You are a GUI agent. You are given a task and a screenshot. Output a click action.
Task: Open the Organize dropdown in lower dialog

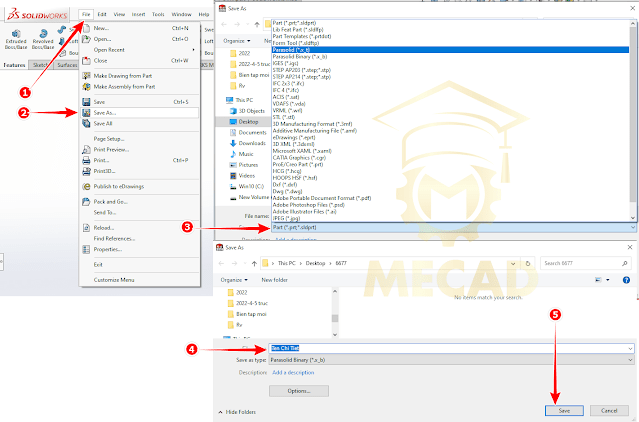click(234, 280)
